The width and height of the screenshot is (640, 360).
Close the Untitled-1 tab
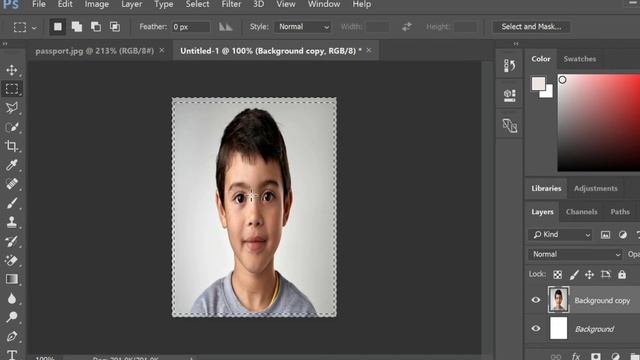369,50
